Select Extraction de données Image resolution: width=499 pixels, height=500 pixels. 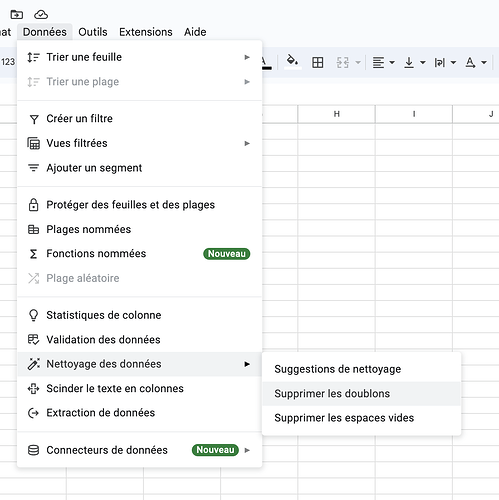click(140, 413)
